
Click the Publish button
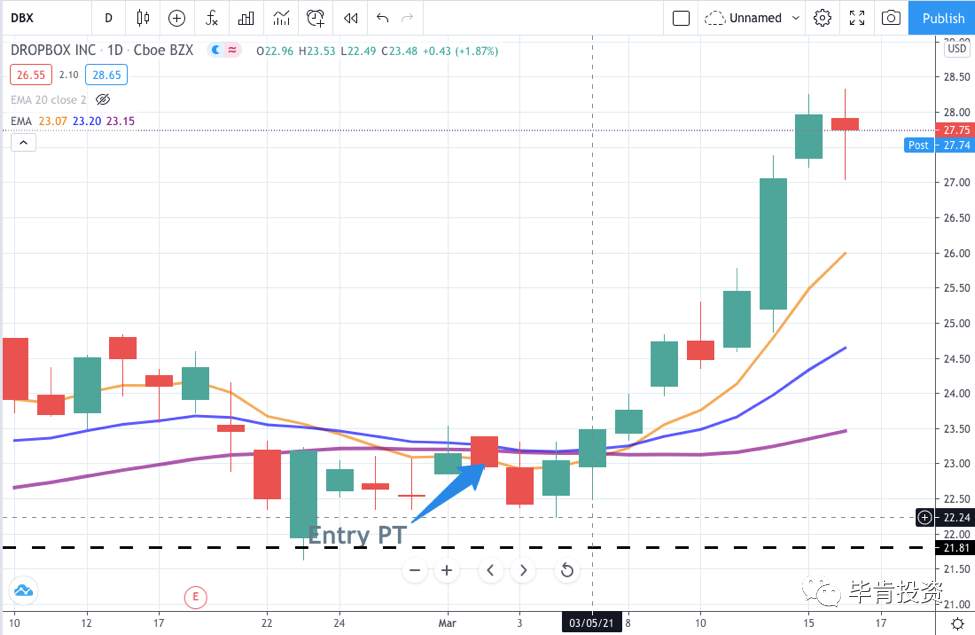pos(942,18)
